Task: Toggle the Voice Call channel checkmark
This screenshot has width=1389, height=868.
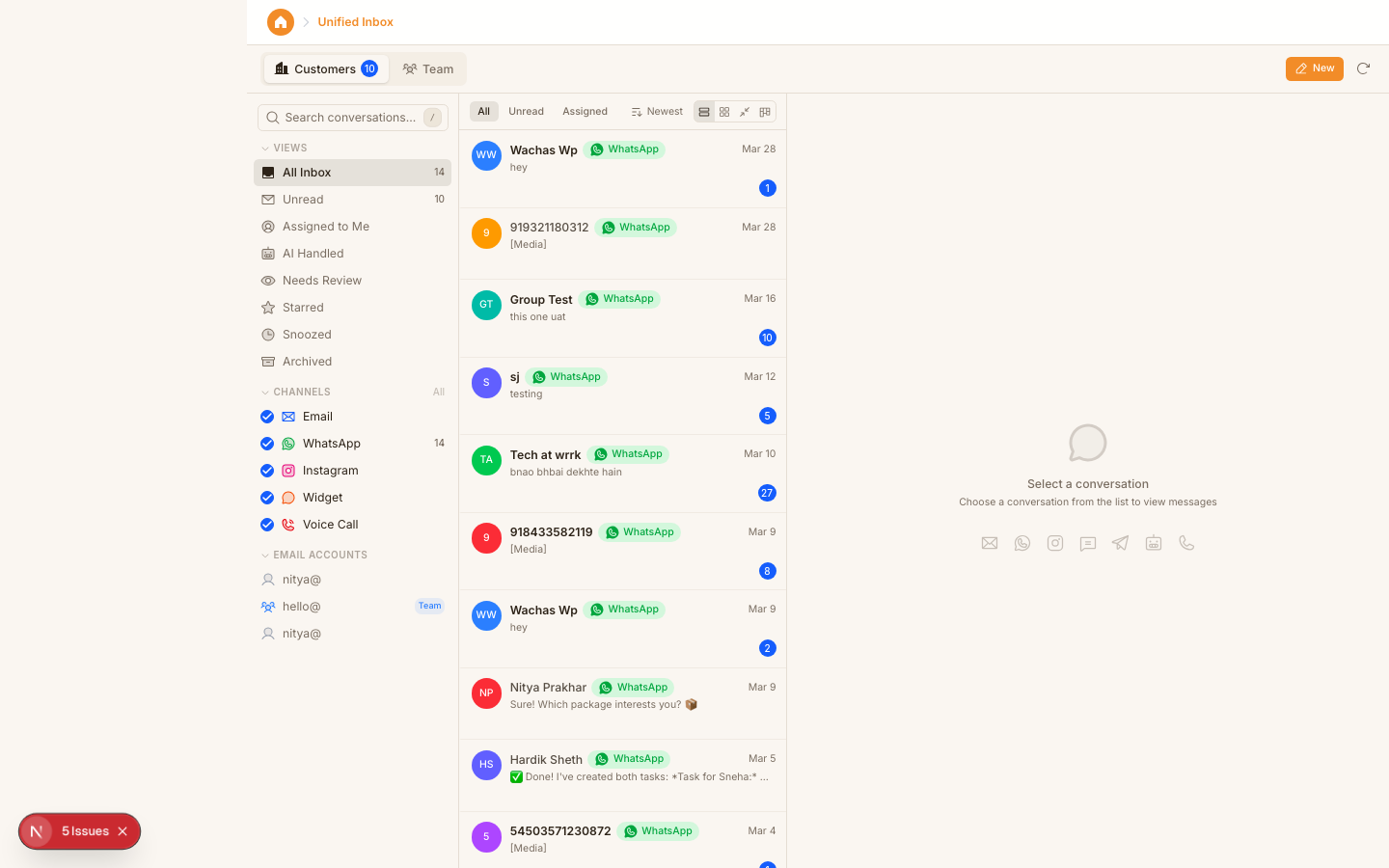Action: click(267, 524)
